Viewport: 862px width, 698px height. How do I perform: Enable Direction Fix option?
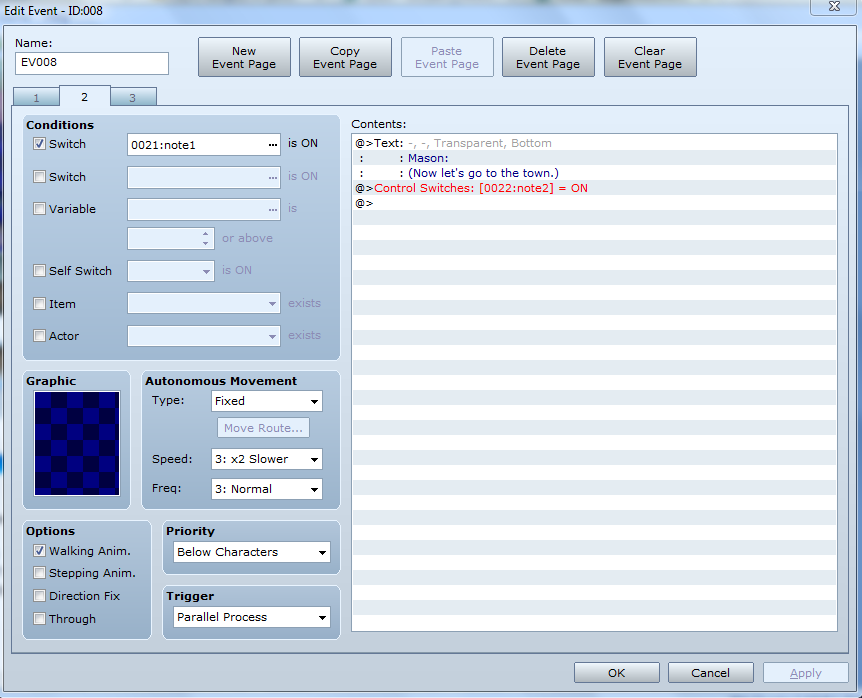pos(39,596)
